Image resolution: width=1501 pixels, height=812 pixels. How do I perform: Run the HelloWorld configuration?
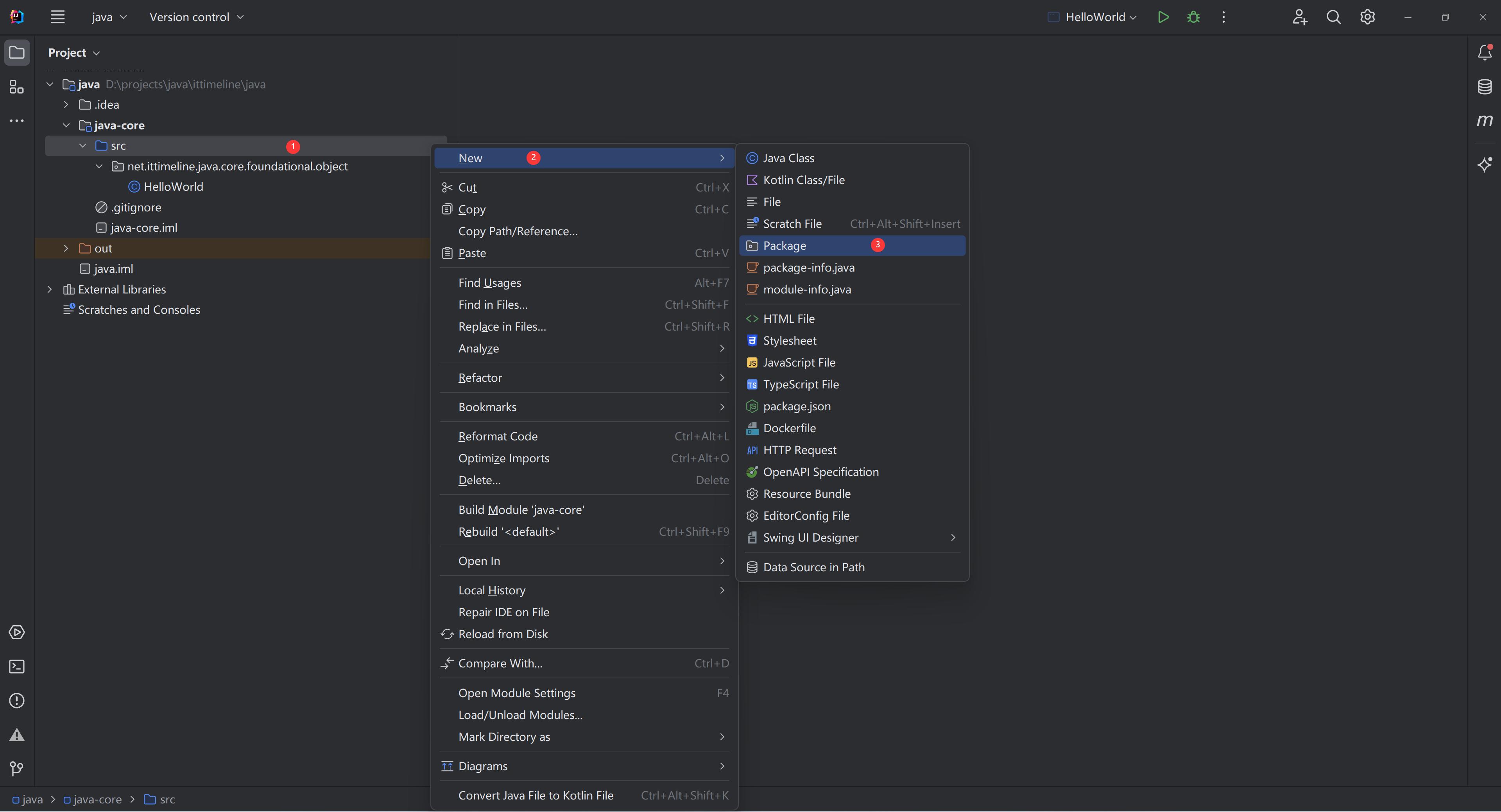coord(1163,17)
